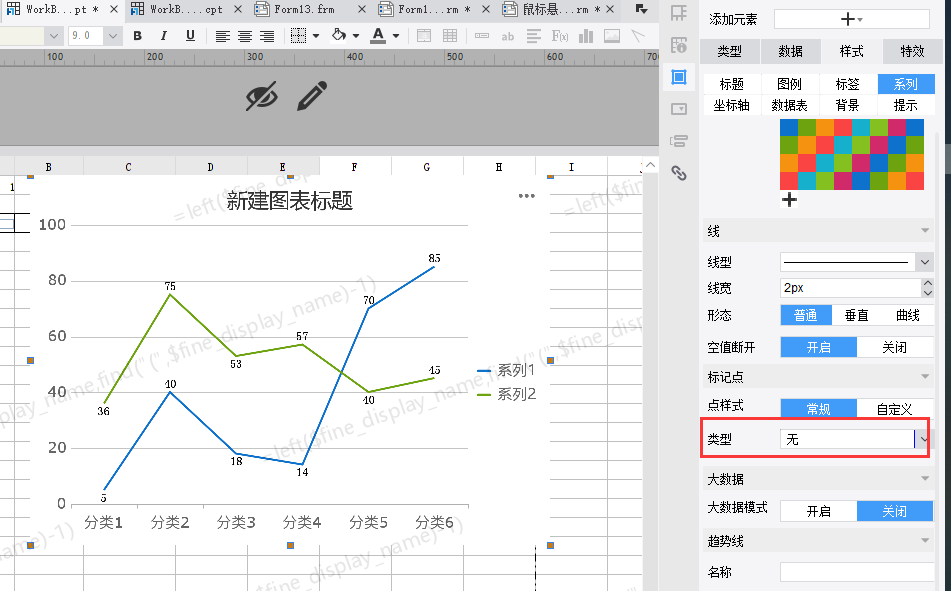Open the widget settings sidebar icon

coord(679,109)
